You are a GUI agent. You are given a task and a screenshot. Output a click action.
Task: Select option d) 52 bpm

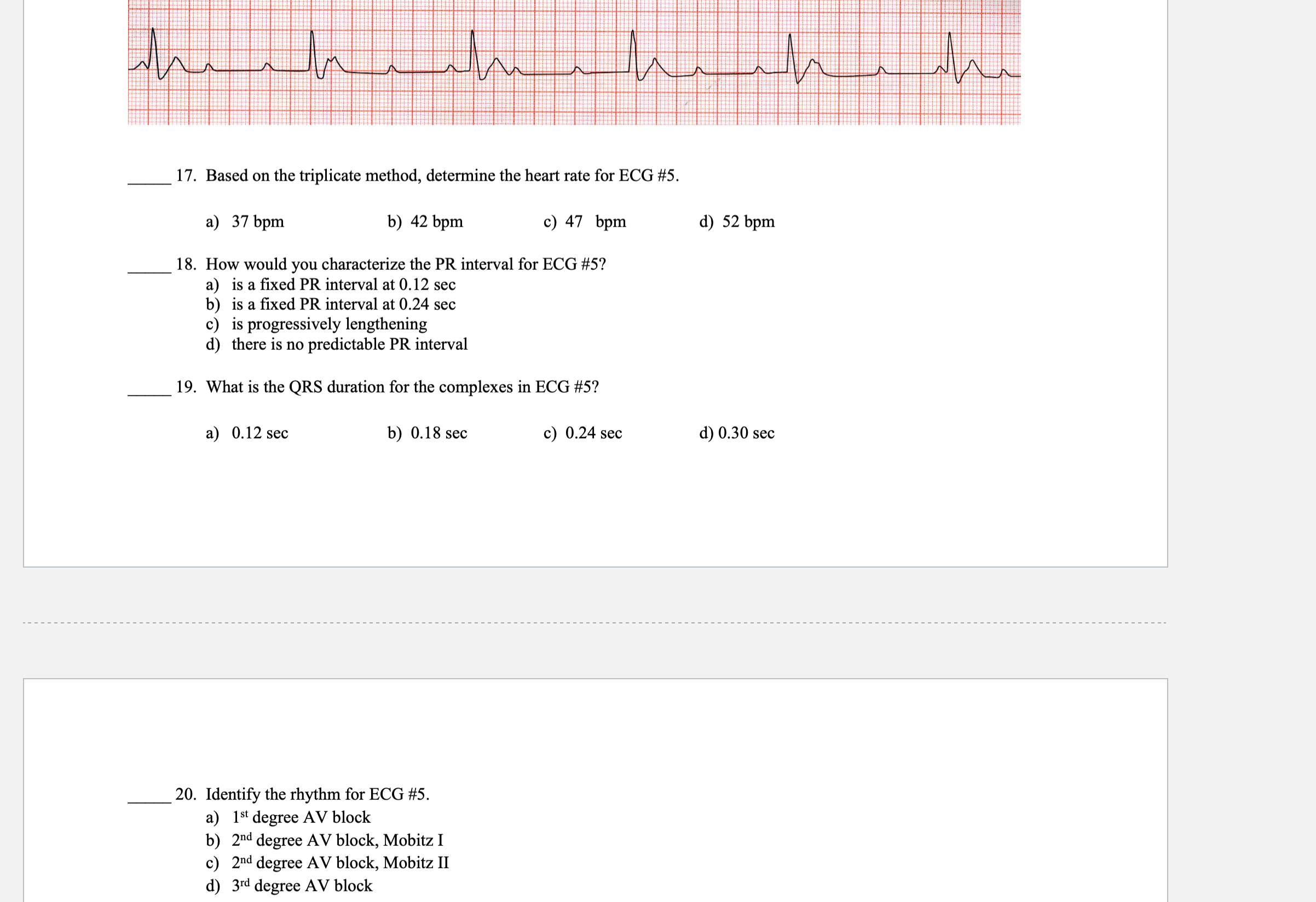coord(736,221)
